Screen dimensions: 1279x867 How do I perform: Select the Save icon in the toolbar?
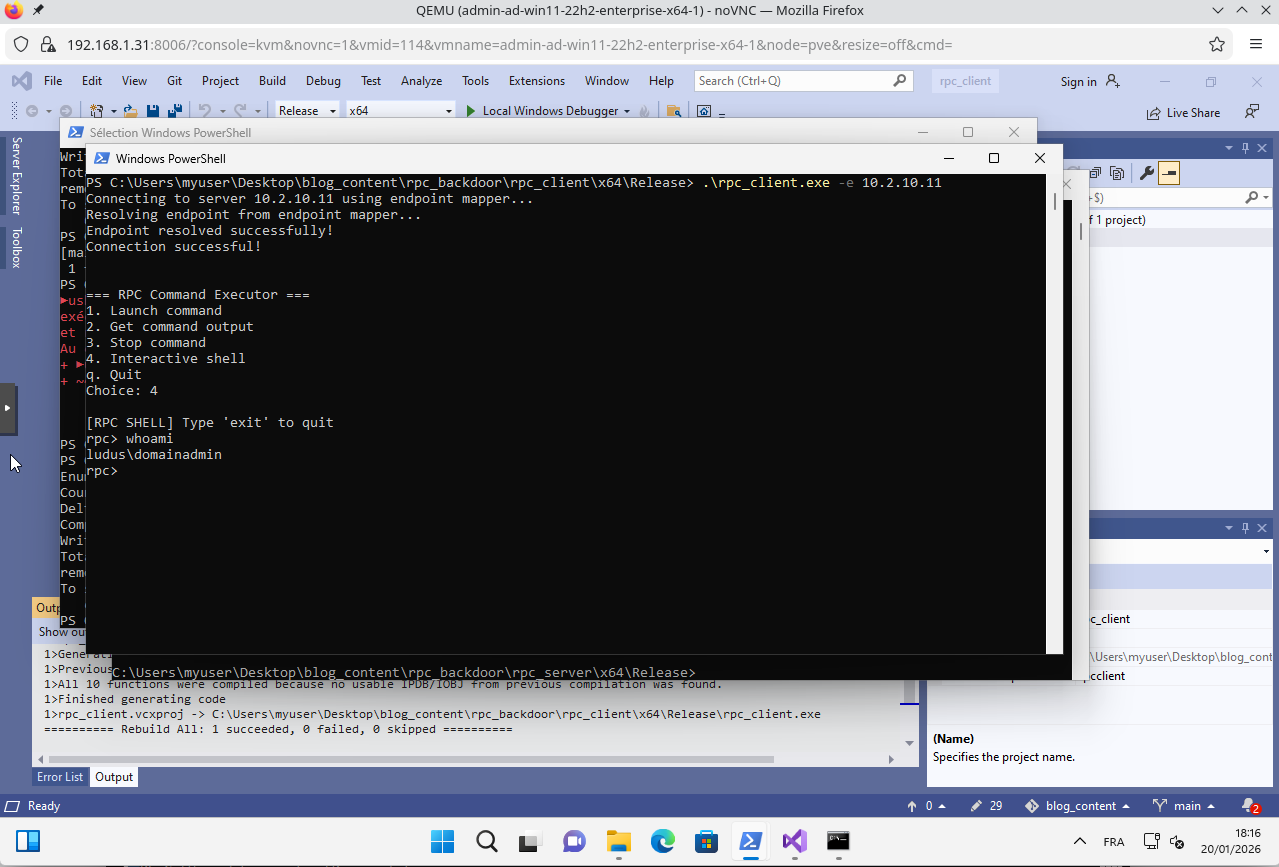click(x=153, y=110)
